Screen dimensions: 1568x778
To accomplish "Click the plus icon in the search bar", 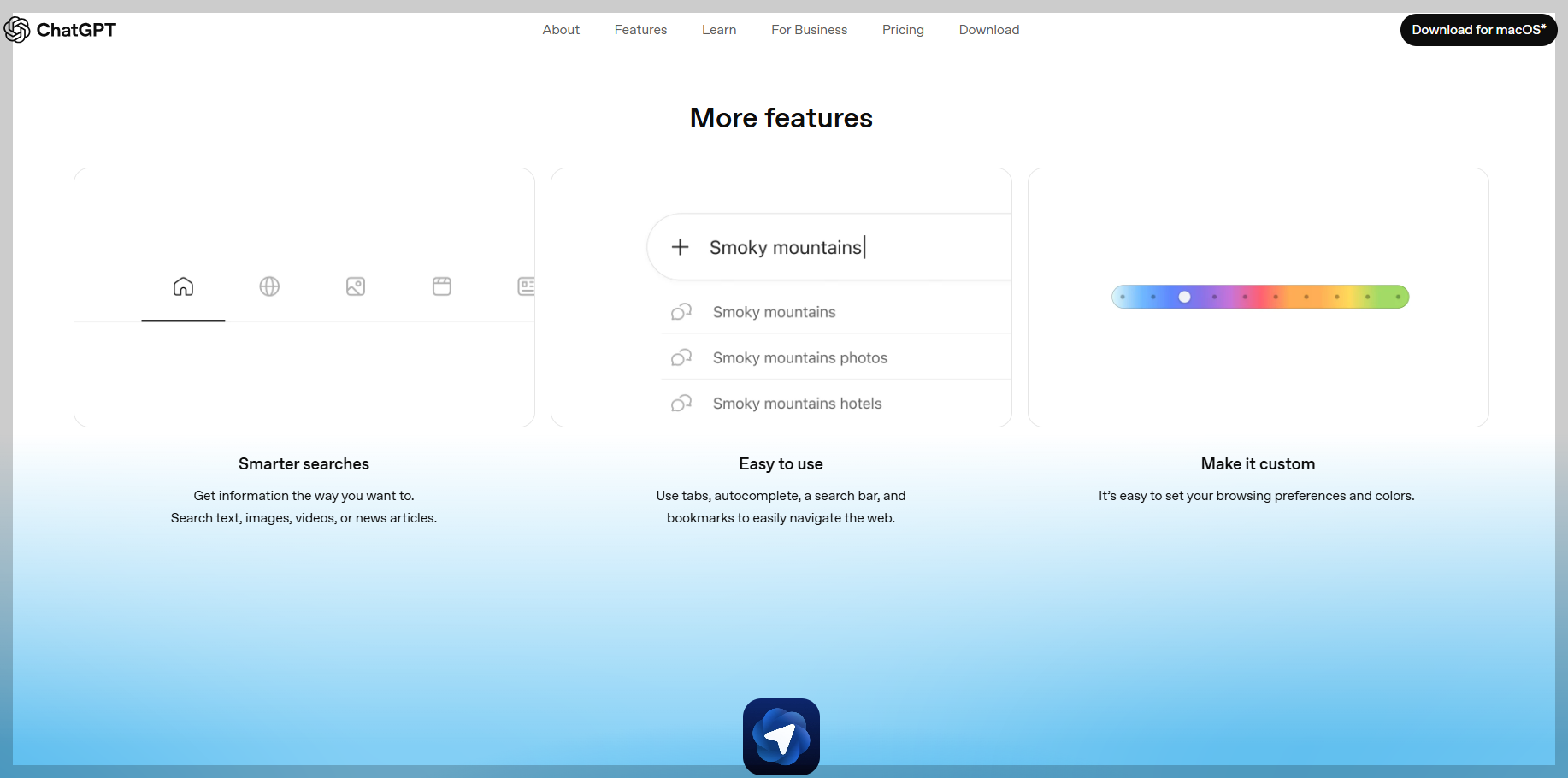I will click(681, 247).
